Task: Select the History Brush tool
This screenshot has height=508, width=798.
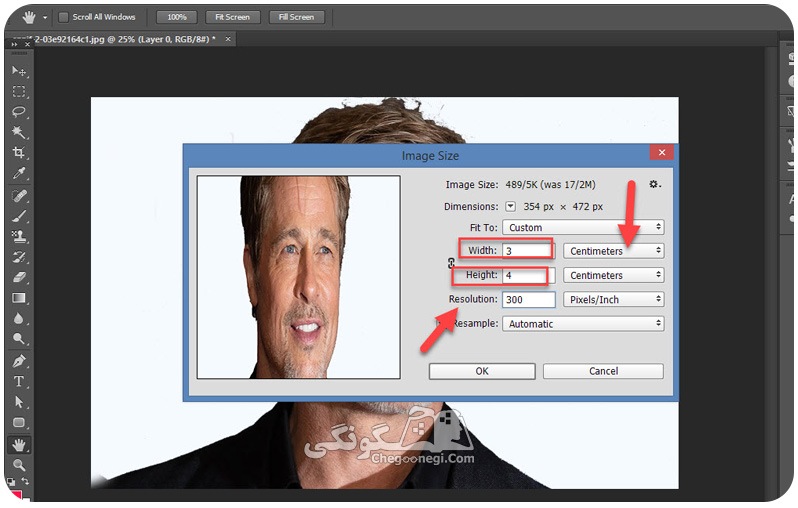Action: click(x=19, y=257)
